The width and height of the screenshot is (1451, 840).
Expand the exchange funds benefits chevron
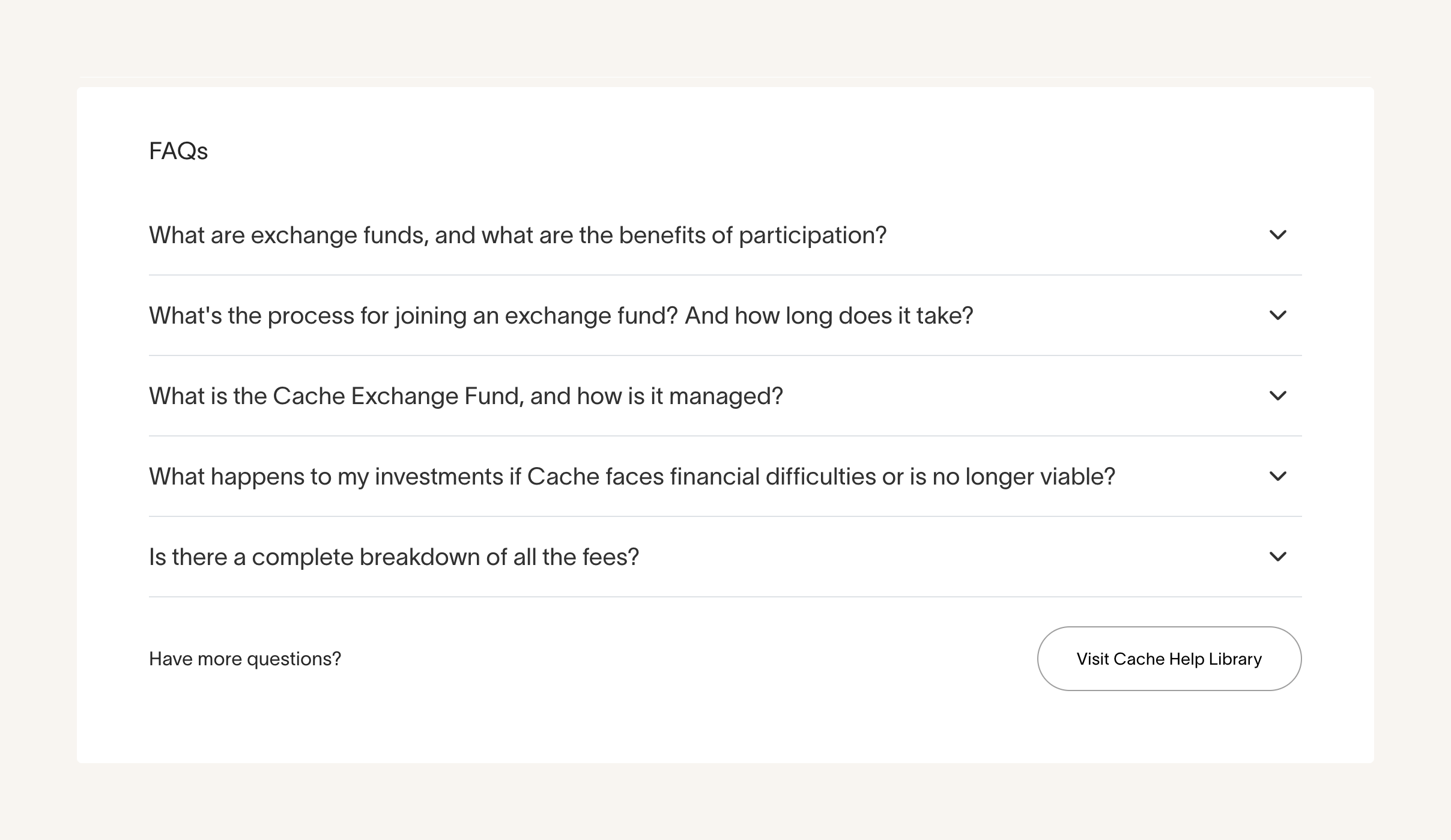pos(1277,235)
